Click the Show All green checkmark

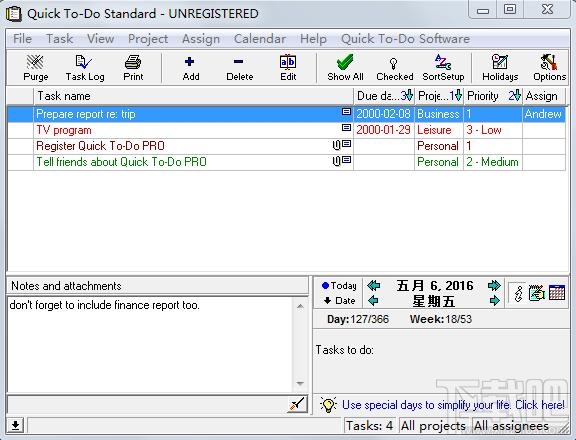coord(345,68)
